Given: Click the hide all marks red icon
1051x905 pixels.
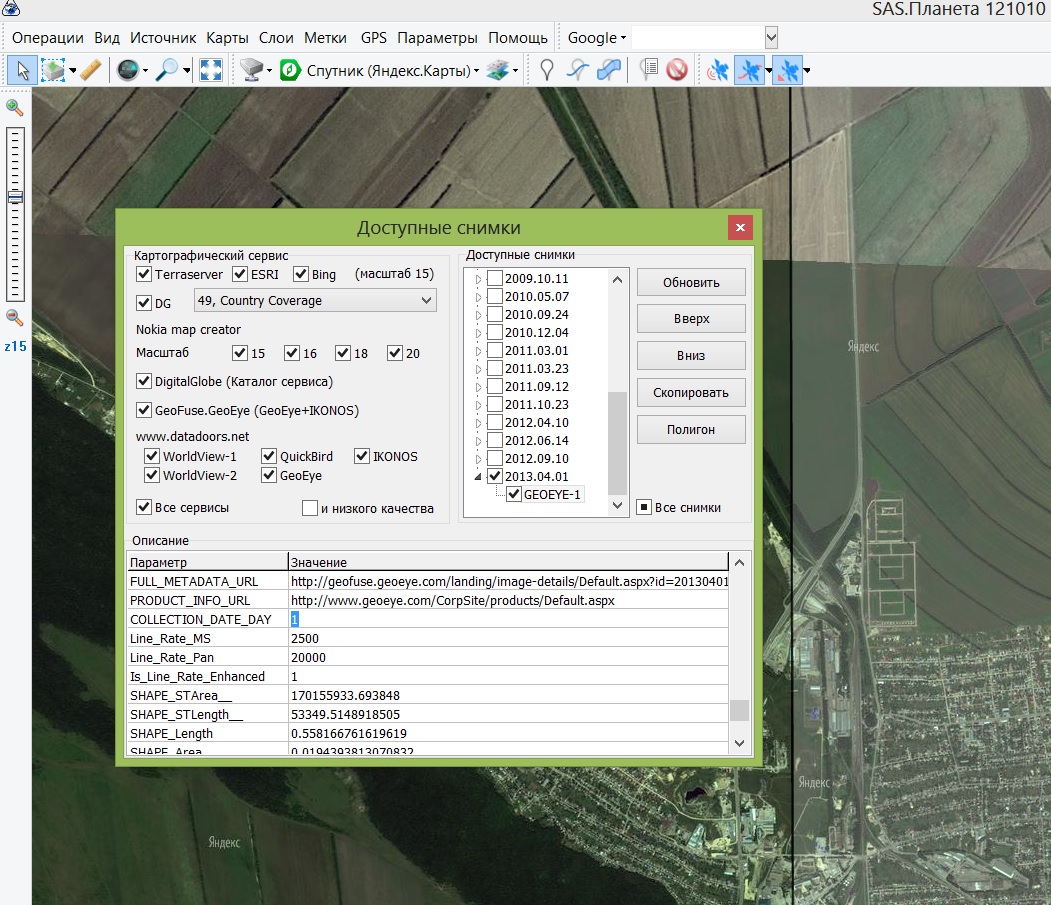Looking at the screenshot, I should click(x=677, y=70).
